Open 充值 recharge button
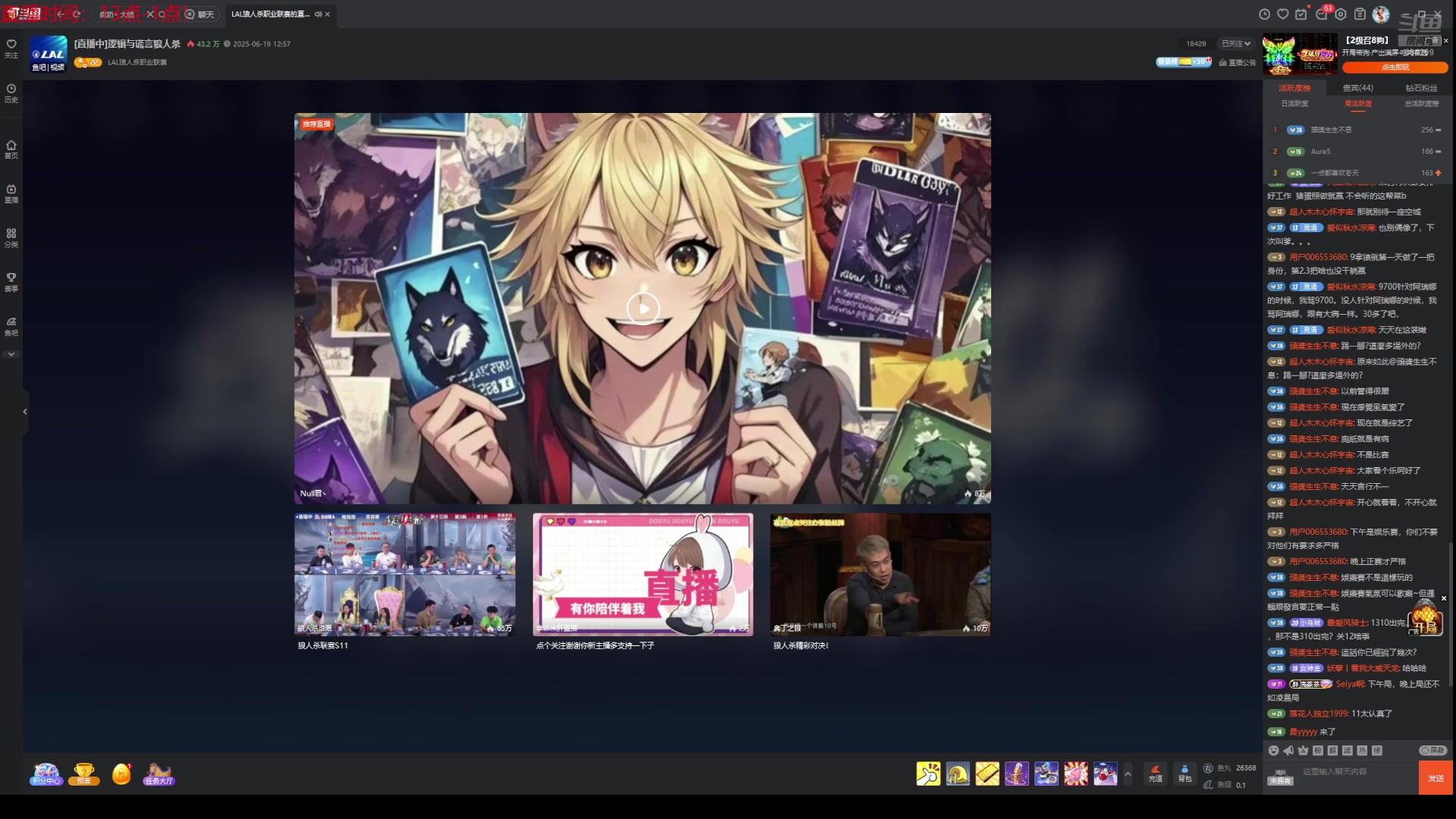1456x819 pixels. (1155, 773)
